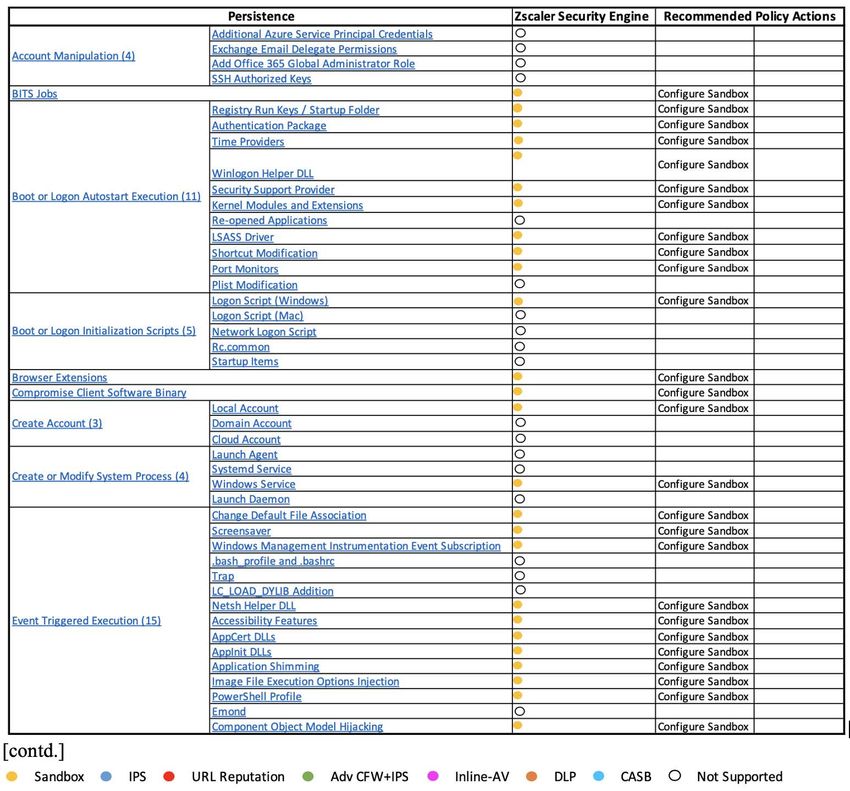Click Configure Sandbox in the AppCert DLLs row
Image resolution: width=850 pixels, height=791 pixels.
pyautogui.click(x=703, y=637)
